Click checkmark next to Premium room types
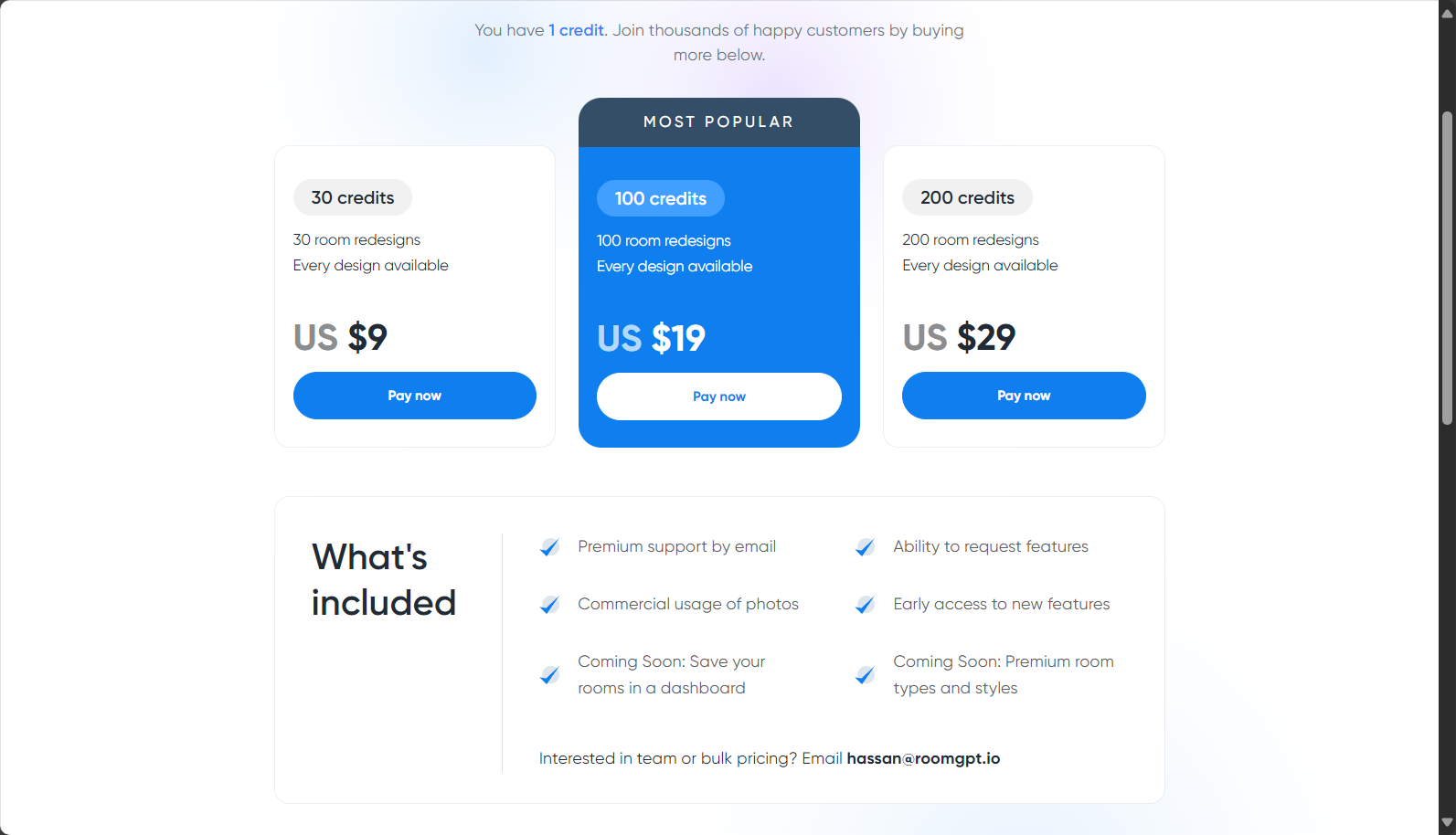Image resolution: width=1456 pixels, height=835 pixels. 865,675
